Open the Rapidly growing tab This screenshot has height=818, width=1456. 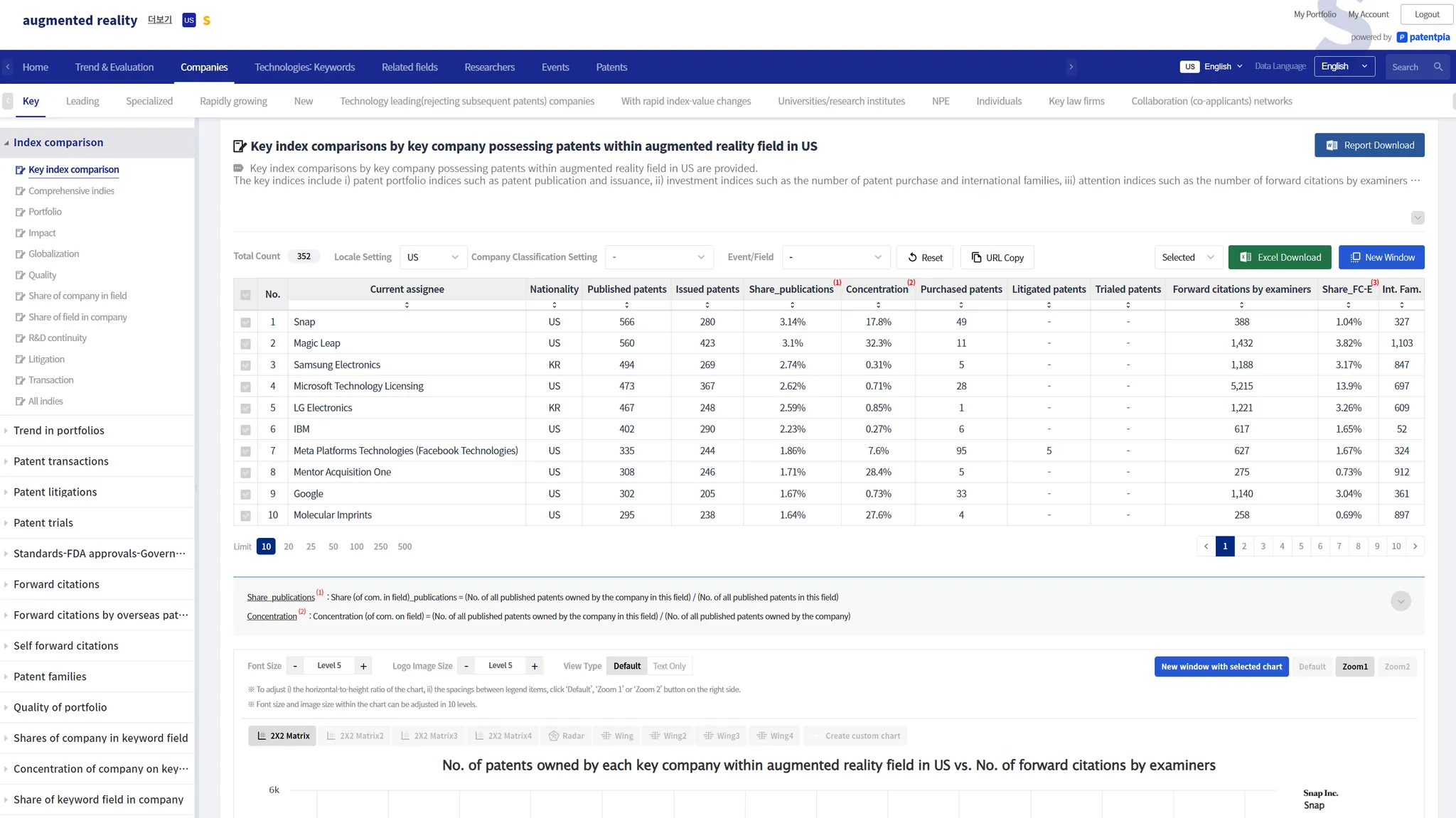coord(233,101)
